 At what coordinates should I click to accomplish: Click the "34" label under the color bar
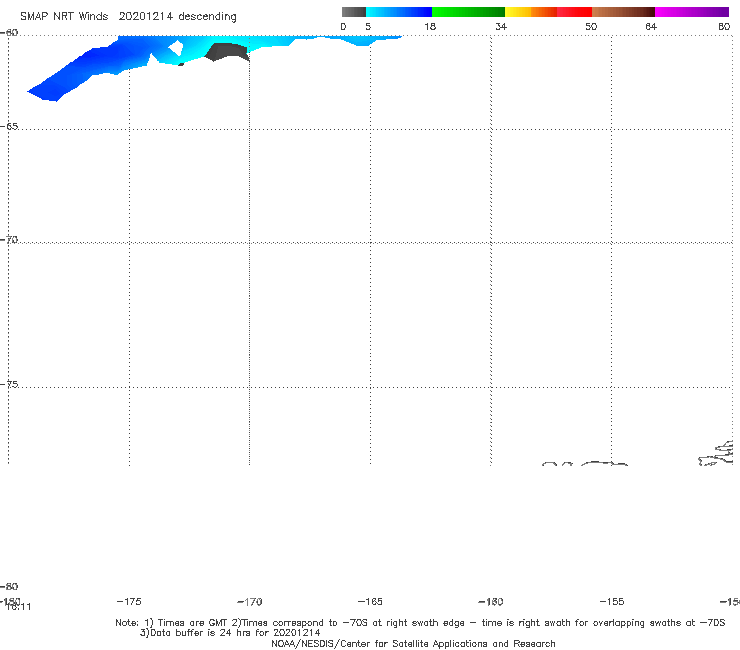501,26
